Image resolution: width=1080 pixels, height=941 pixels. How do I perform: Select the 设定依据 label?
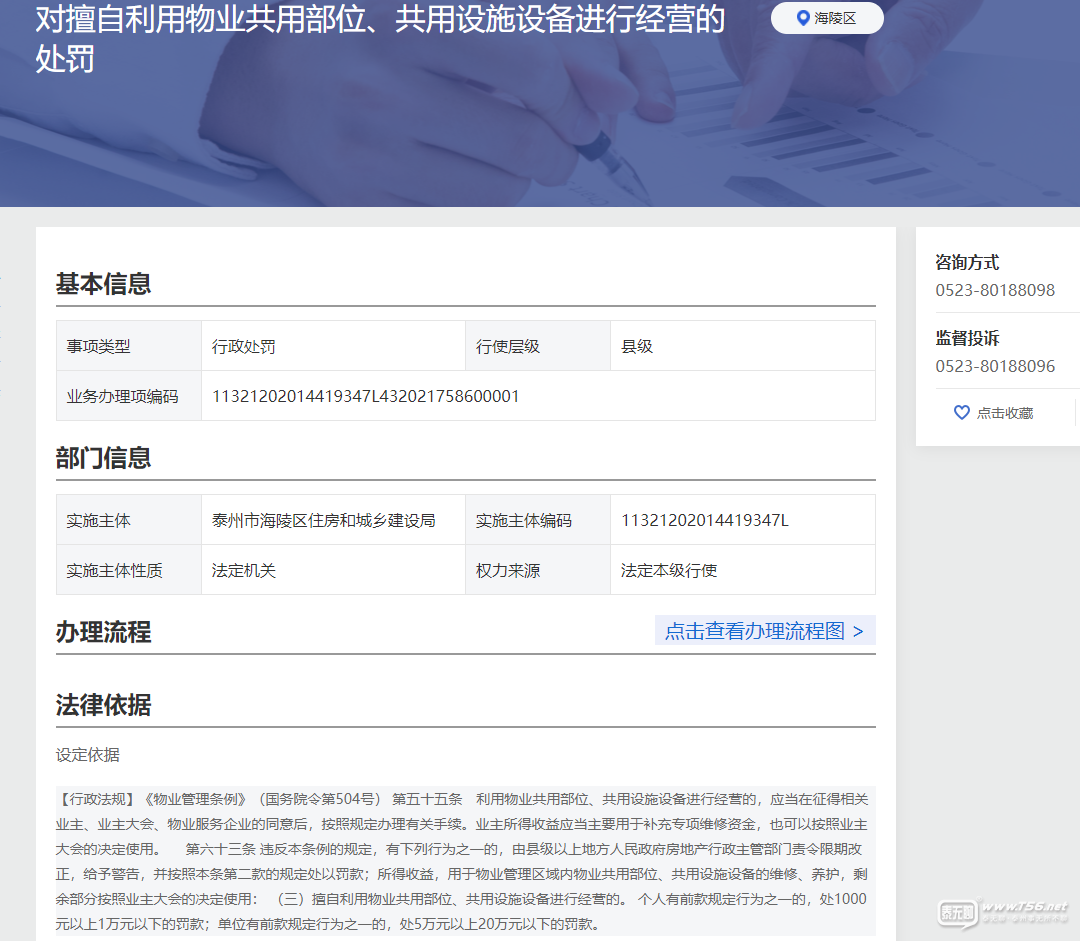[88, 755]
